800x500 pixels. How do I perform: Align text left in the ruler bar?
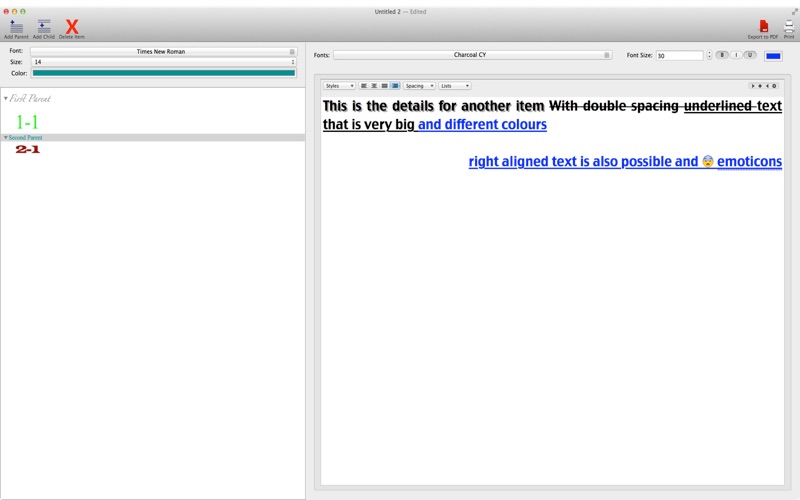[364, 86]
